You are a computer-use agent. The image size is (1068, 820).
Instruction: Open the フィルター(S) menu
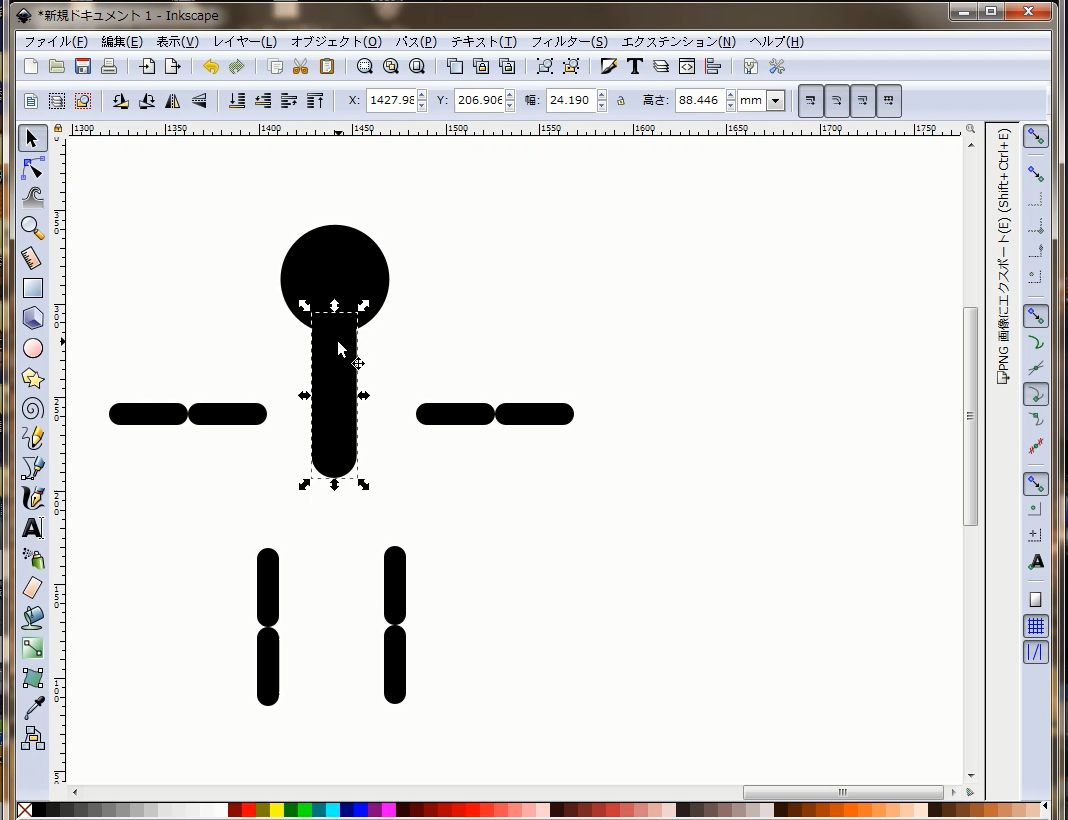(569, 42)
